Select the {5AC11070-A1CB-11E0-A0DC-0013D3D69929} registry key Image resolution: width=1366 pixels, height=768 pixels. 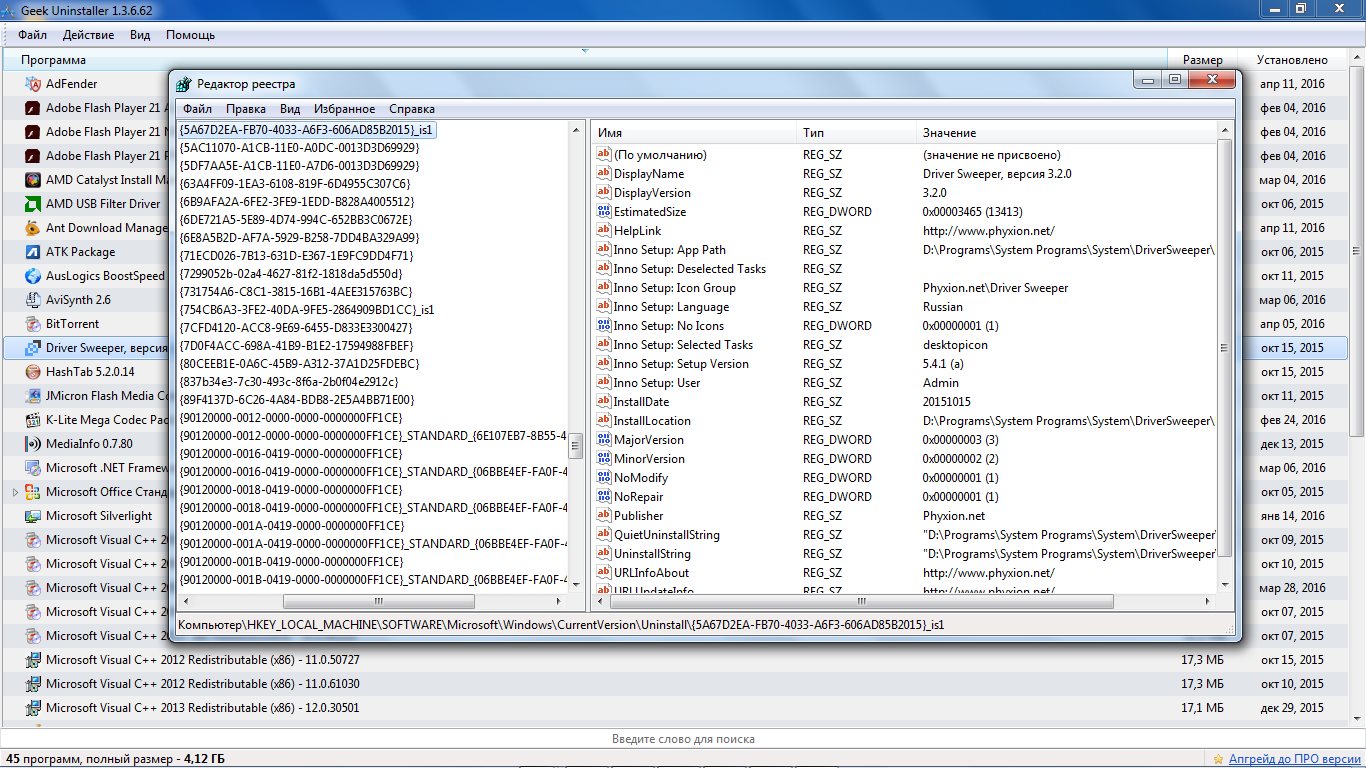298,147
